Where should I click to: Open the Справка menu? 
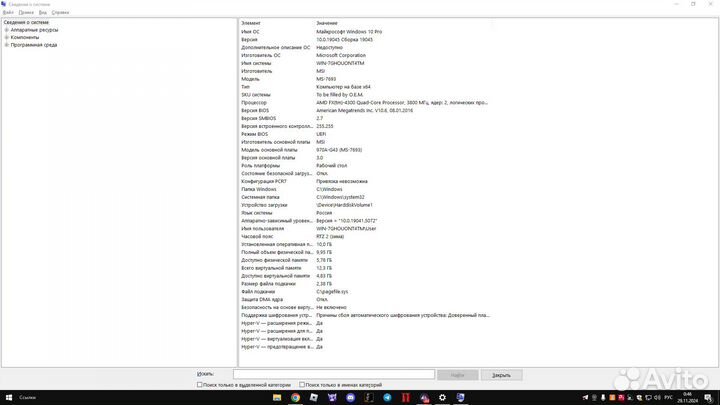tap(60, 12)
